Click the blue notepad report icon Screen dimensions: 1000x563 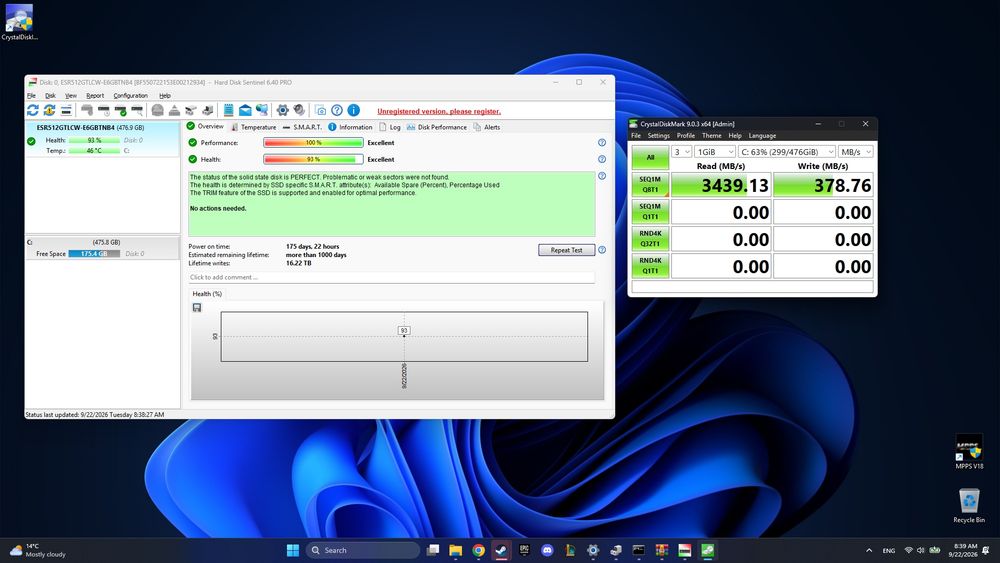pos(228,110)
